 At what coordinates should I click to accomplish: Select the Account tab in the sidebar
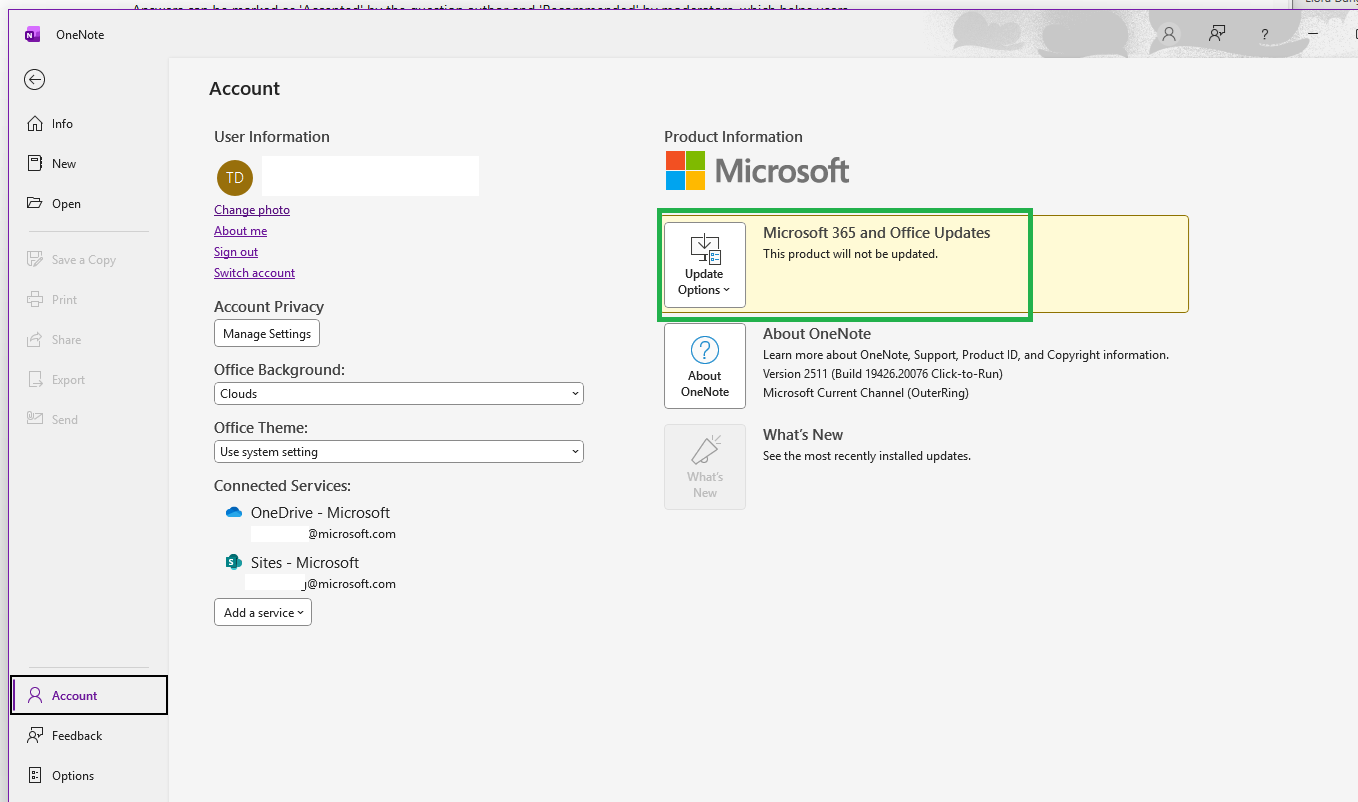click(89, 696)
